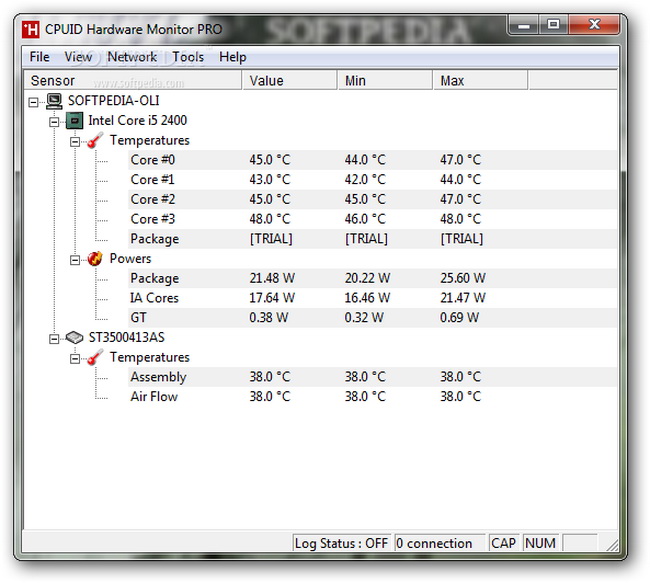
Task: Collapse the drive Temperatures group
Action: point(75,359)
